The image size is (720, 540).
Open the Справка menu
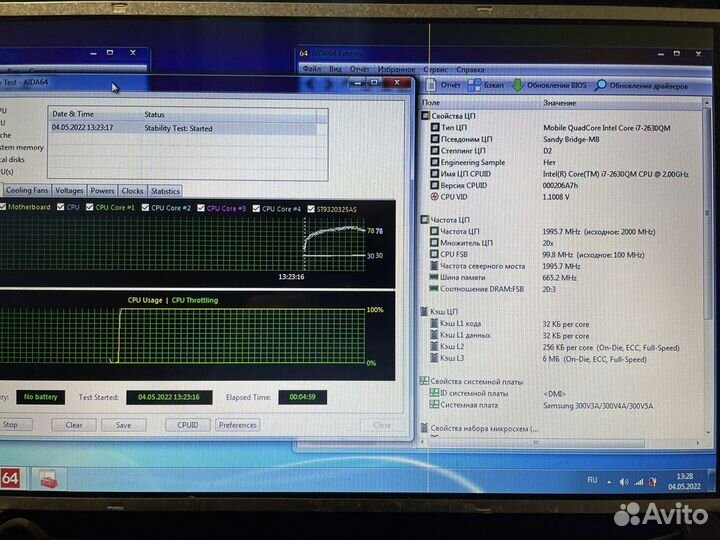click(470, 70)
